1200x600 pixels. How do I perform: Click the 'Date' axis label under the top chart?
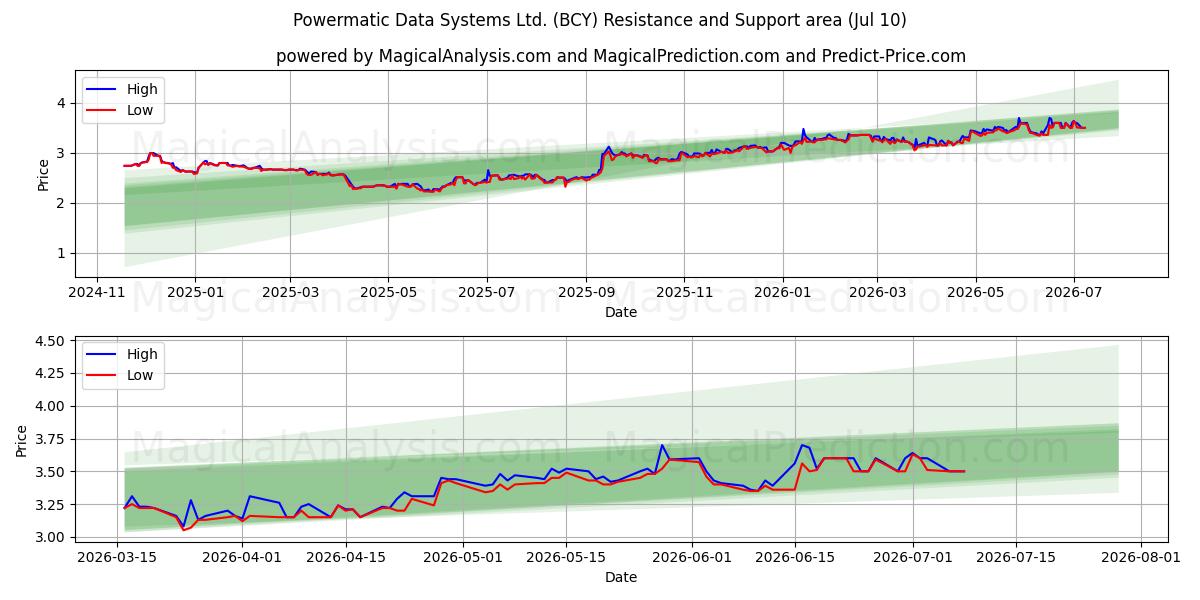(621, 312)
